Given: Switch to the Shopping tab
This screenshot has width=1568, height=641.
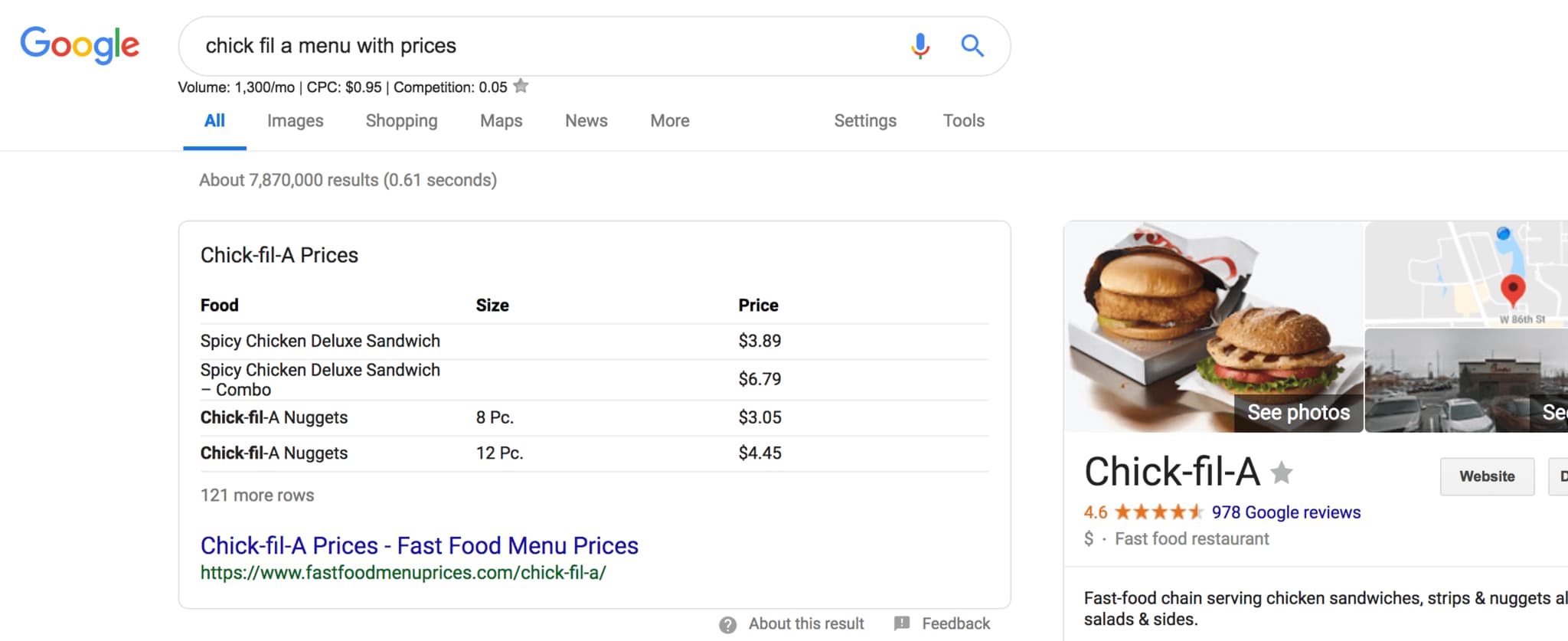Looking at the screenshot, I should pos(401,121).
